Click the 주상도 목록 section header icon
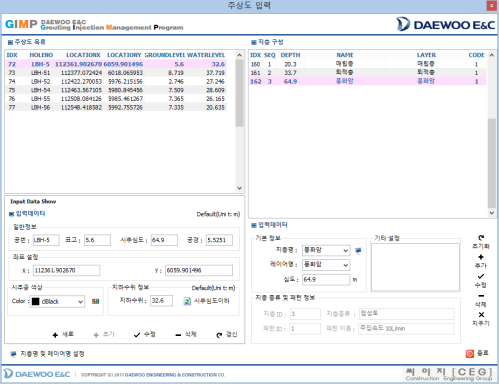The image size is (499, 384). [x=10, y=42]
